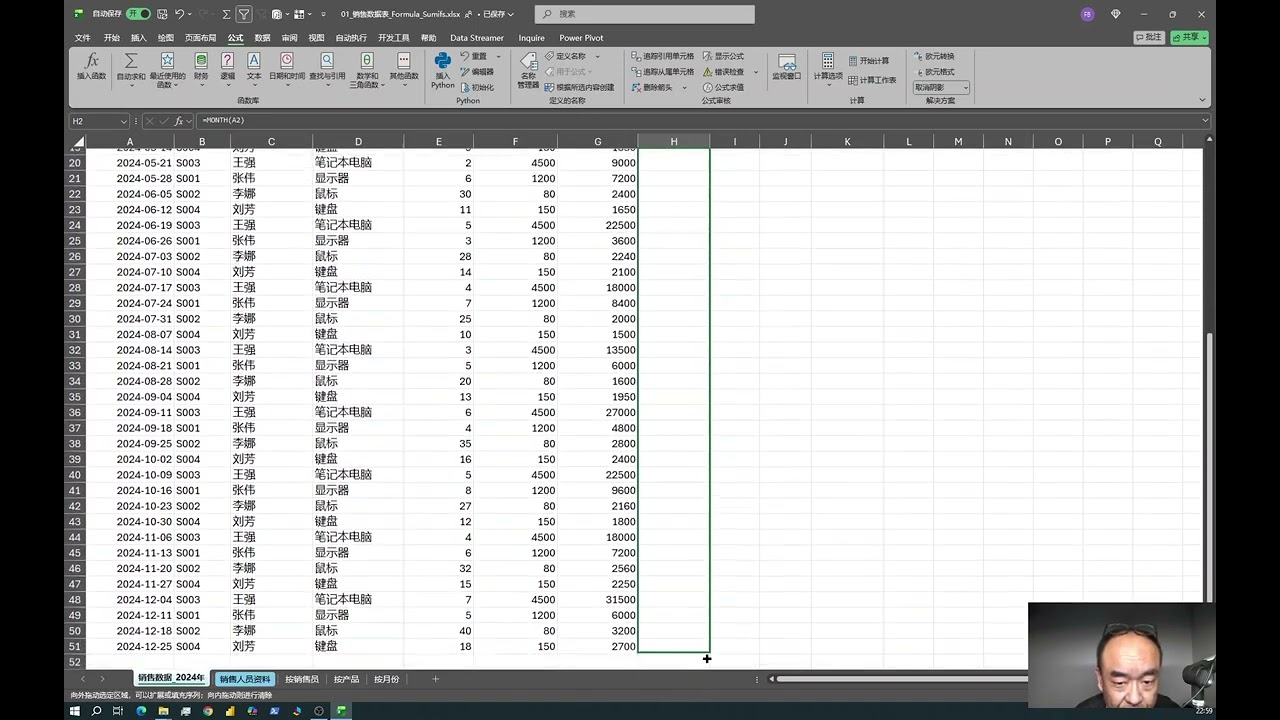Open the 数学和三角函数 icon

[367, 61]
